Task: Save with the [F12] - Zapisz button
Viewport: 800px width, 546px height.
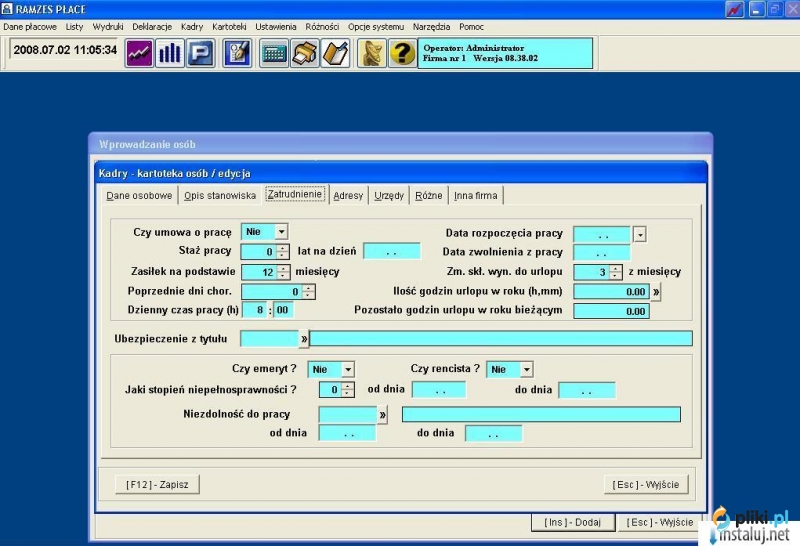Action: click(157, 484)
